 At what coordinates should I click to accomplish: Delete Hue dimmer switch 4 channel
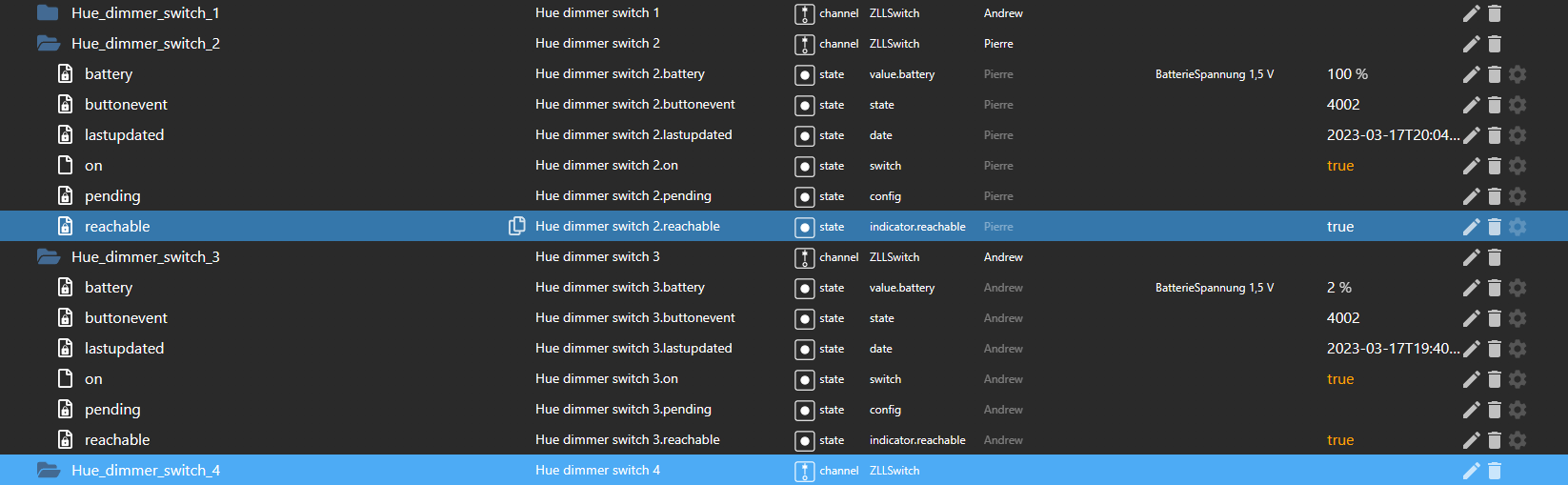point(1495,471)
